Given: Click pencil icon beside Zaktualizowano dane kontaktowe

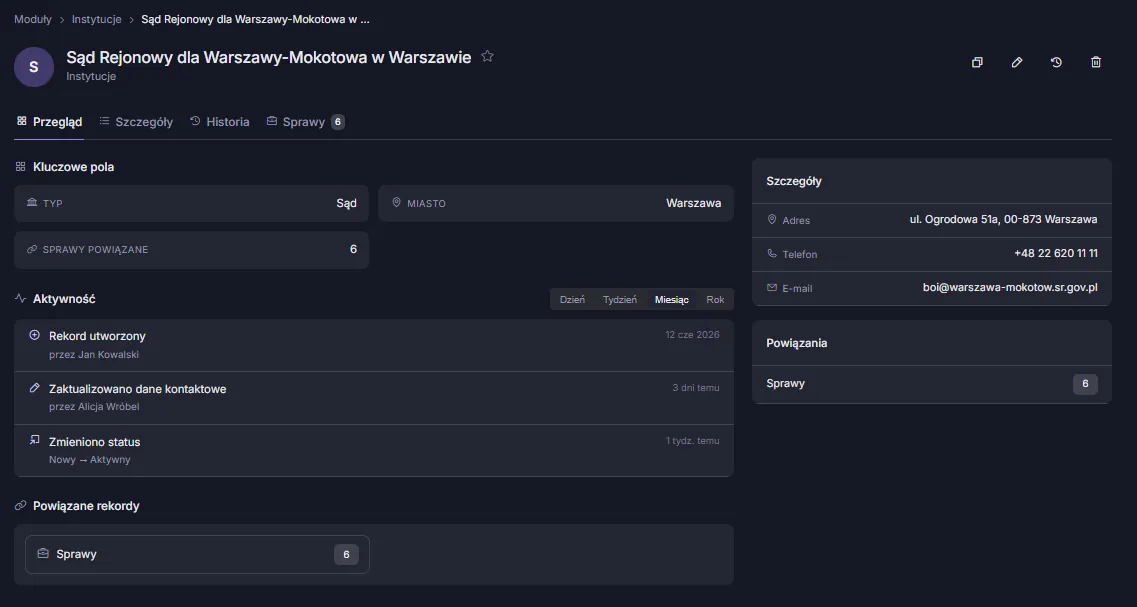Looking at the screenshot, I should (x=34, y=388).
